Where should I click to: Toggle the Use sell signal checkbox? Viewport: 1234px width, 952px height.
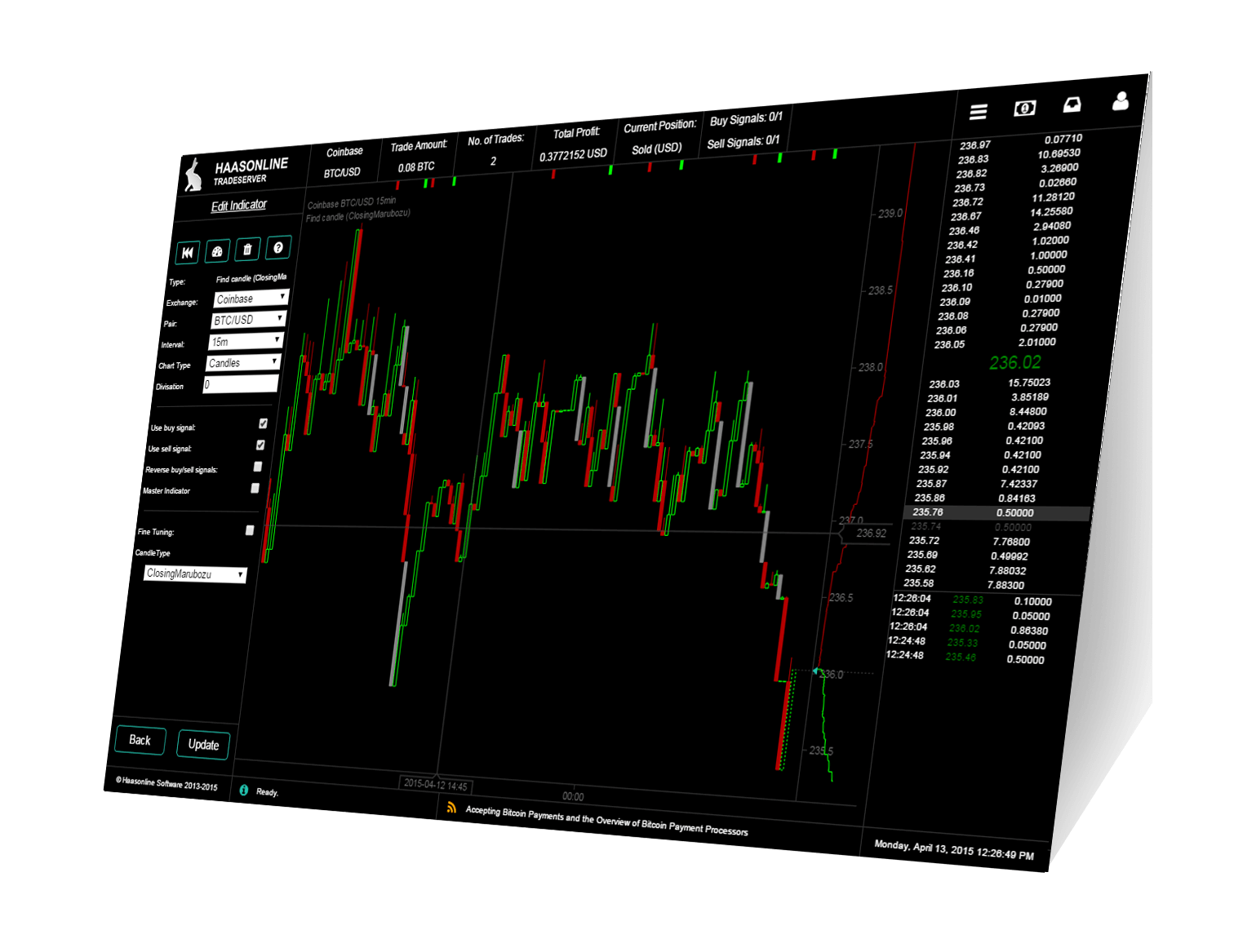[x=260, y=445]
